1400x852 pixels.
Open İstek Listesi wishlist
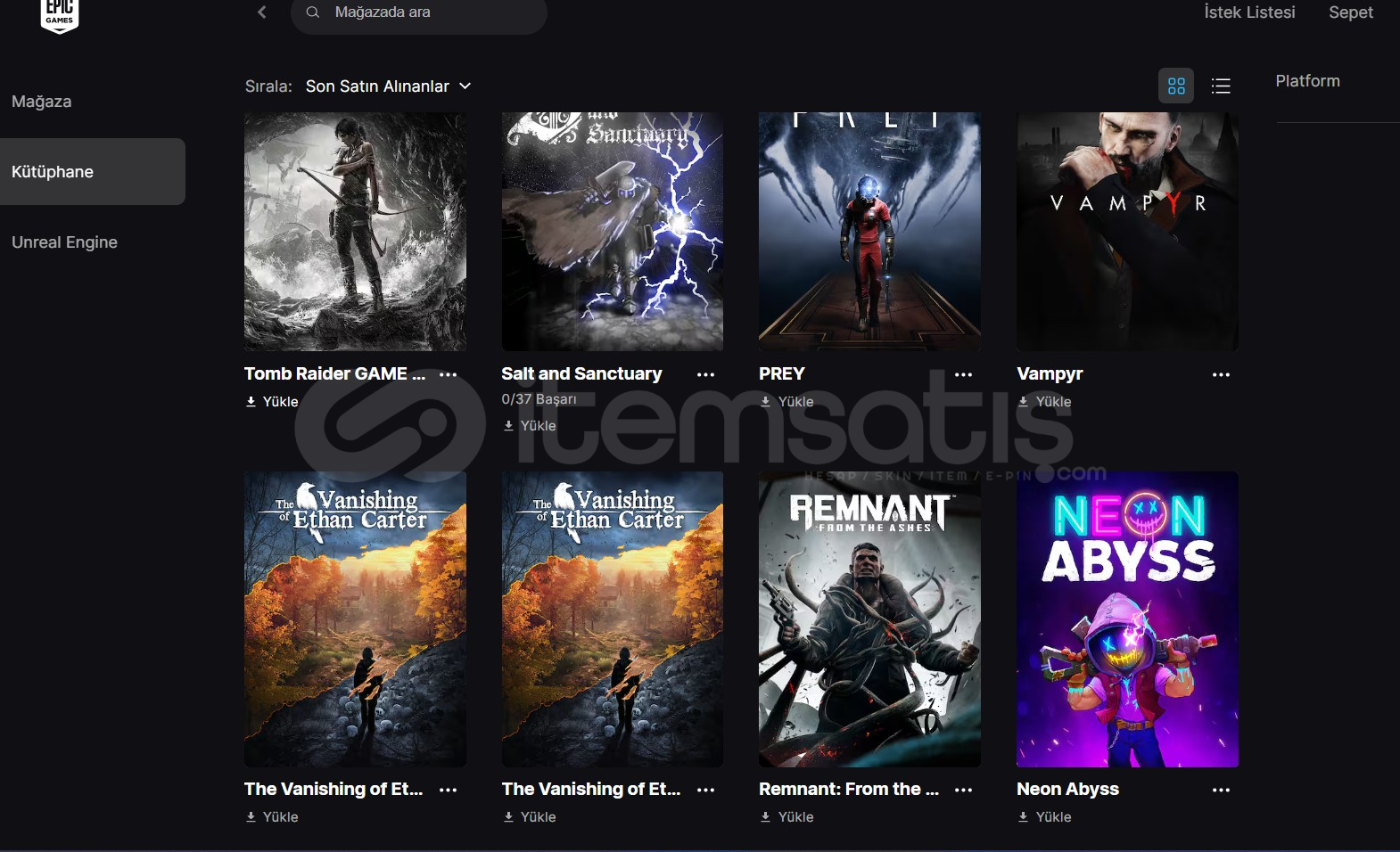tap(1249, 12)
